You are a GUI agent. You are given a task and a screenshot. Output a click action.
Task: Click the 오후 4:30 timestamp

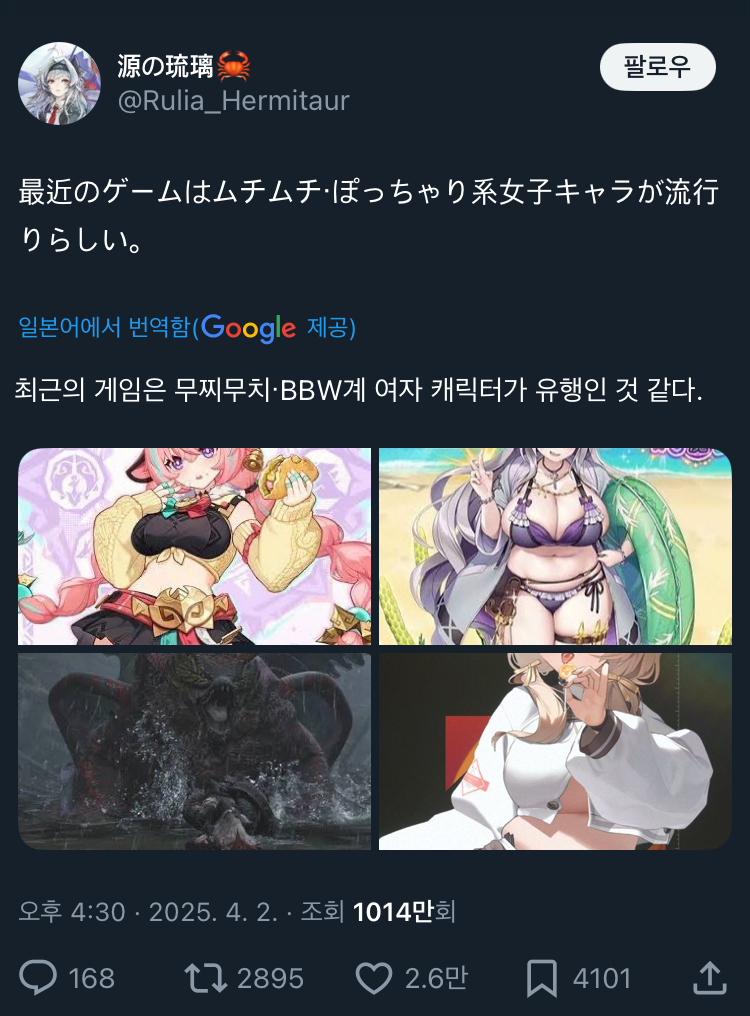(x=72, y=912)
